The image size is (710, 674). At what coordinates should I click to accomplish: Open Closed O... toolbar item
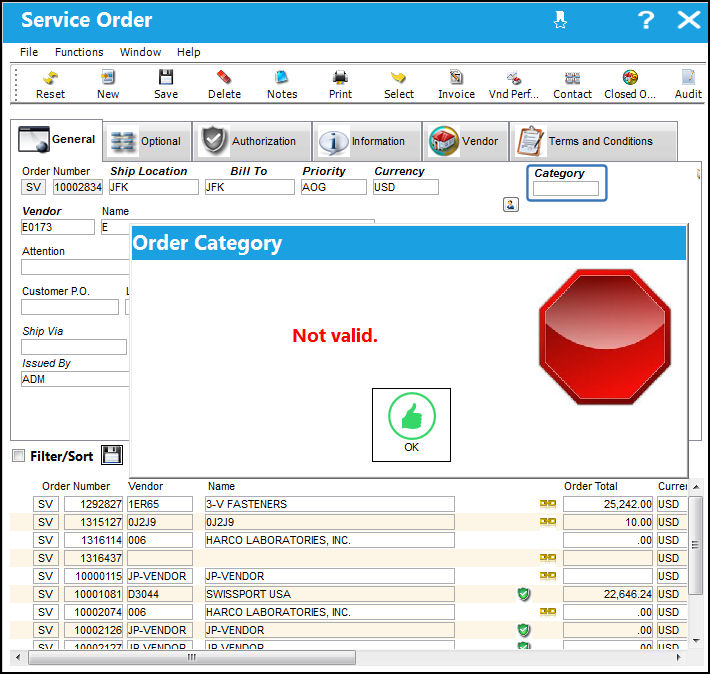click(x=630, y=85)
